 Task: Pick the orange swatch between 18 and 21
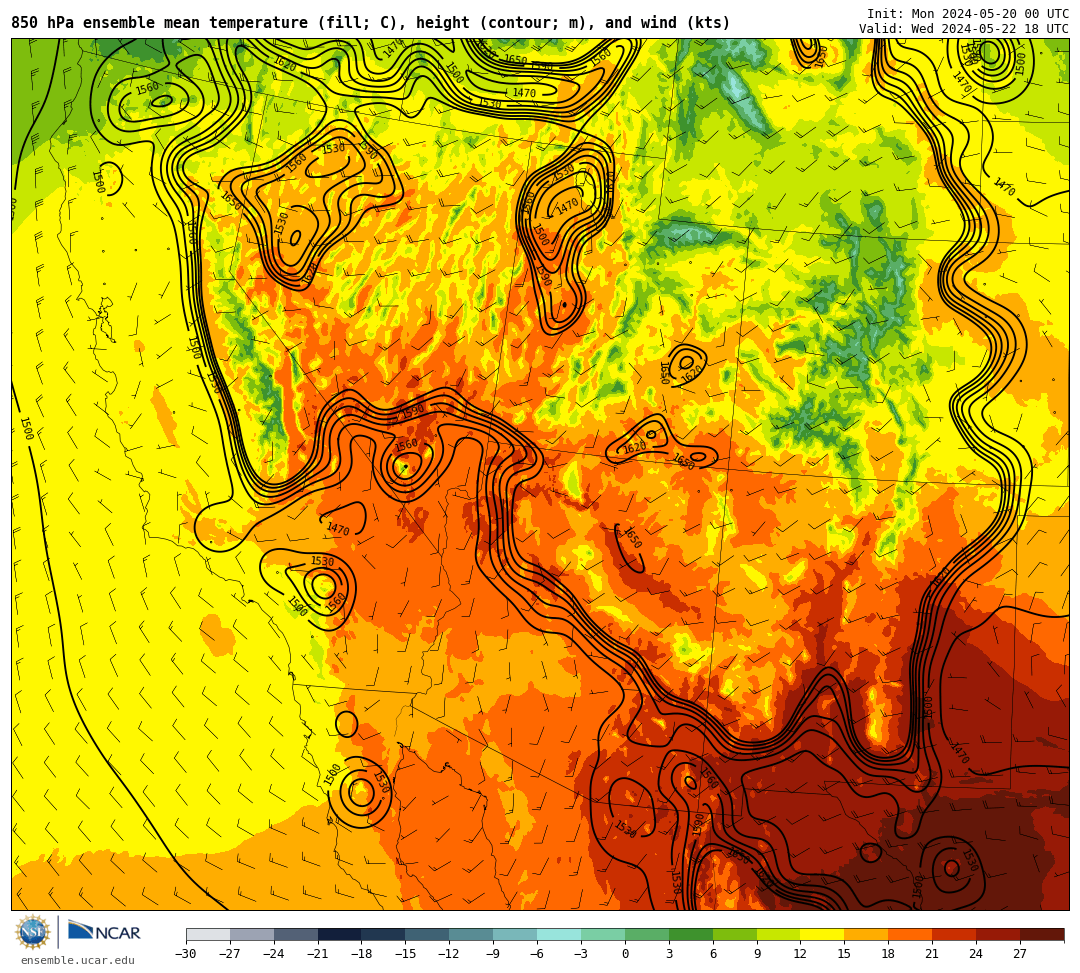(x=911, y=934)
